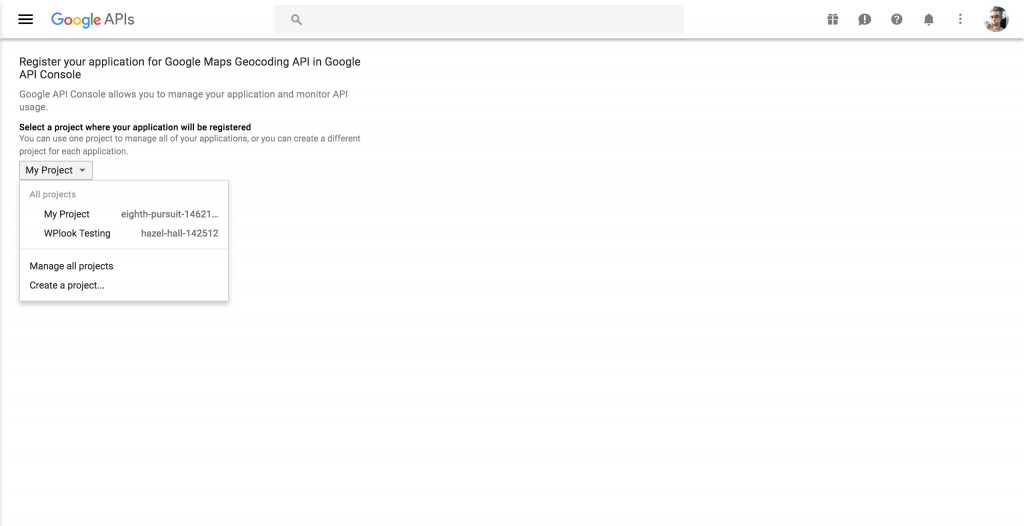1024x526 pixels.
Task: Collapse the My Project dropdown button
Action: (x=56, y=170)
